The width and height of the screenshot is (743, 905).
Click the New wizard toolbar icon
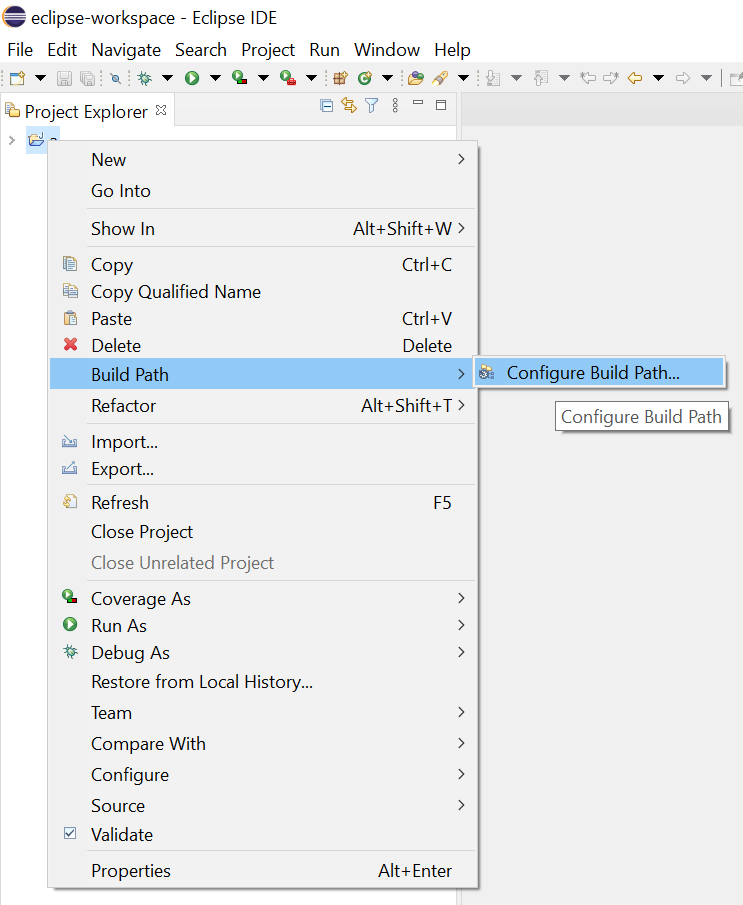tap(18, 78)
